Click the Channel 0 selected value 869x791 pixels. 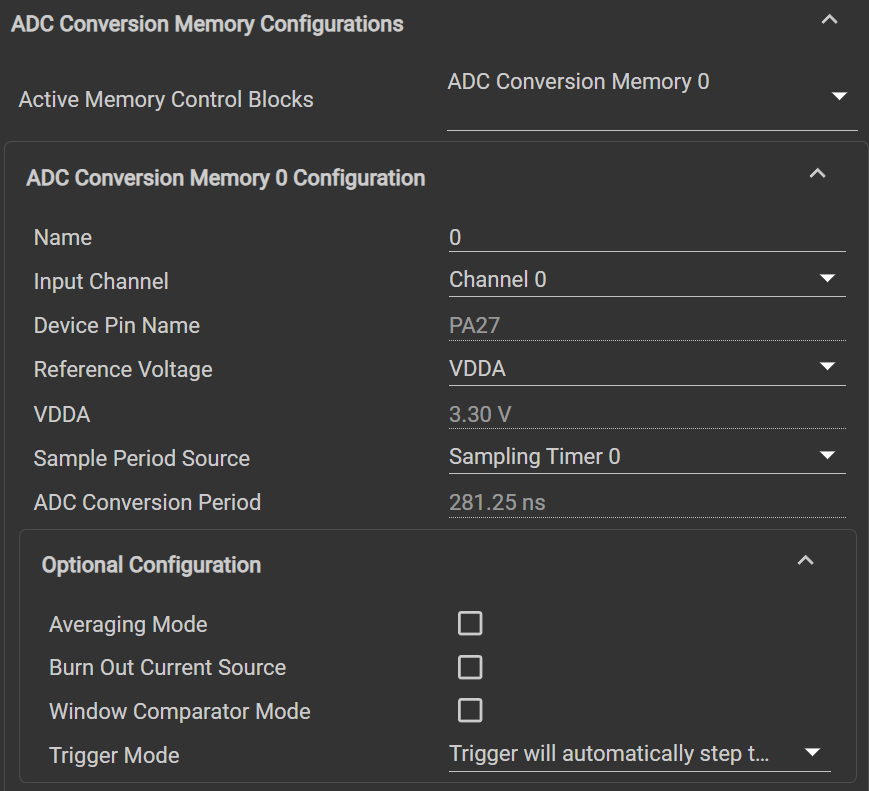click(498, 280)
